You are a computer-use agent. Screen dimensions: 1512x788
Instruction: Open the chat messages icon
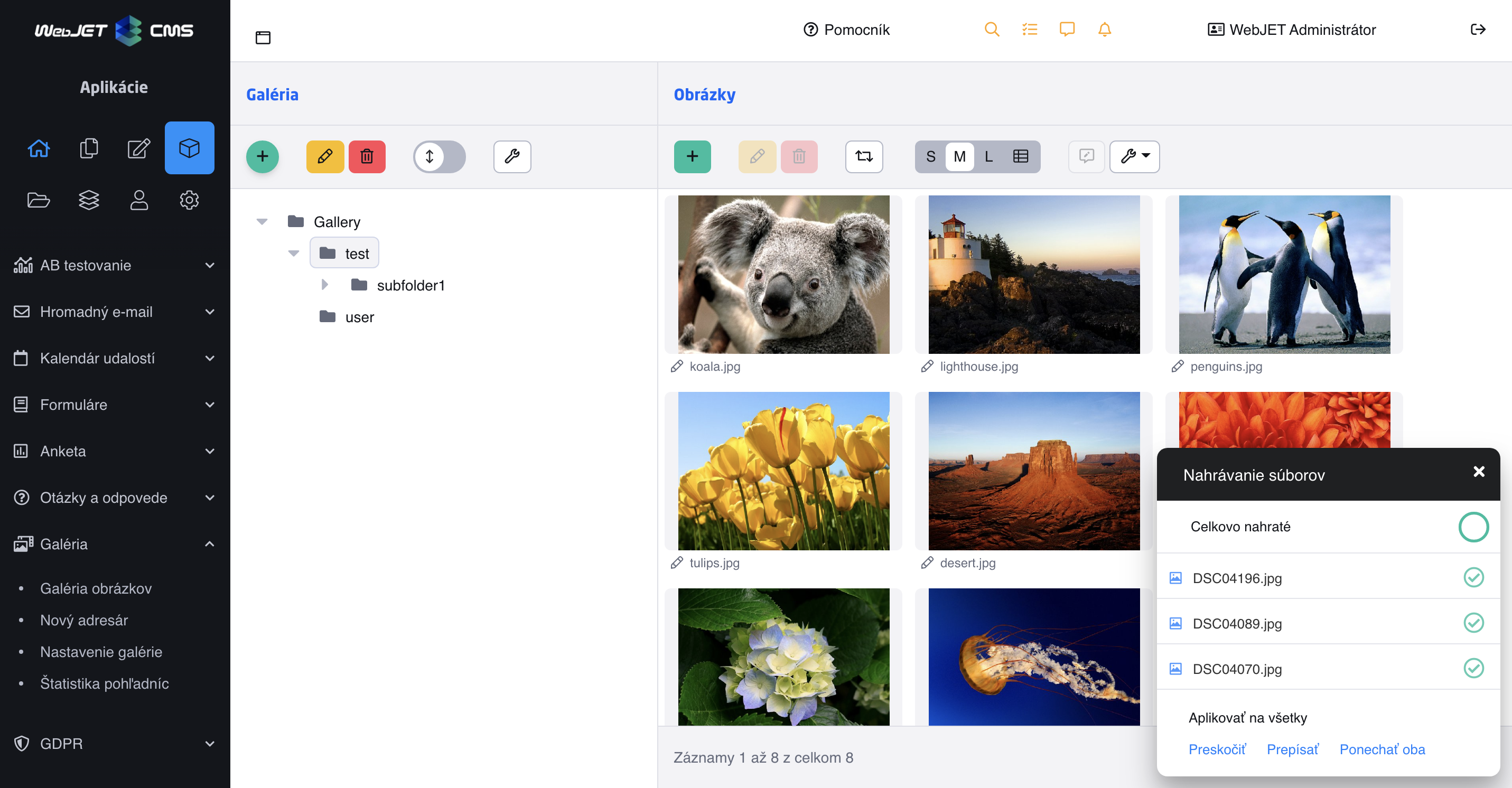1067,30
